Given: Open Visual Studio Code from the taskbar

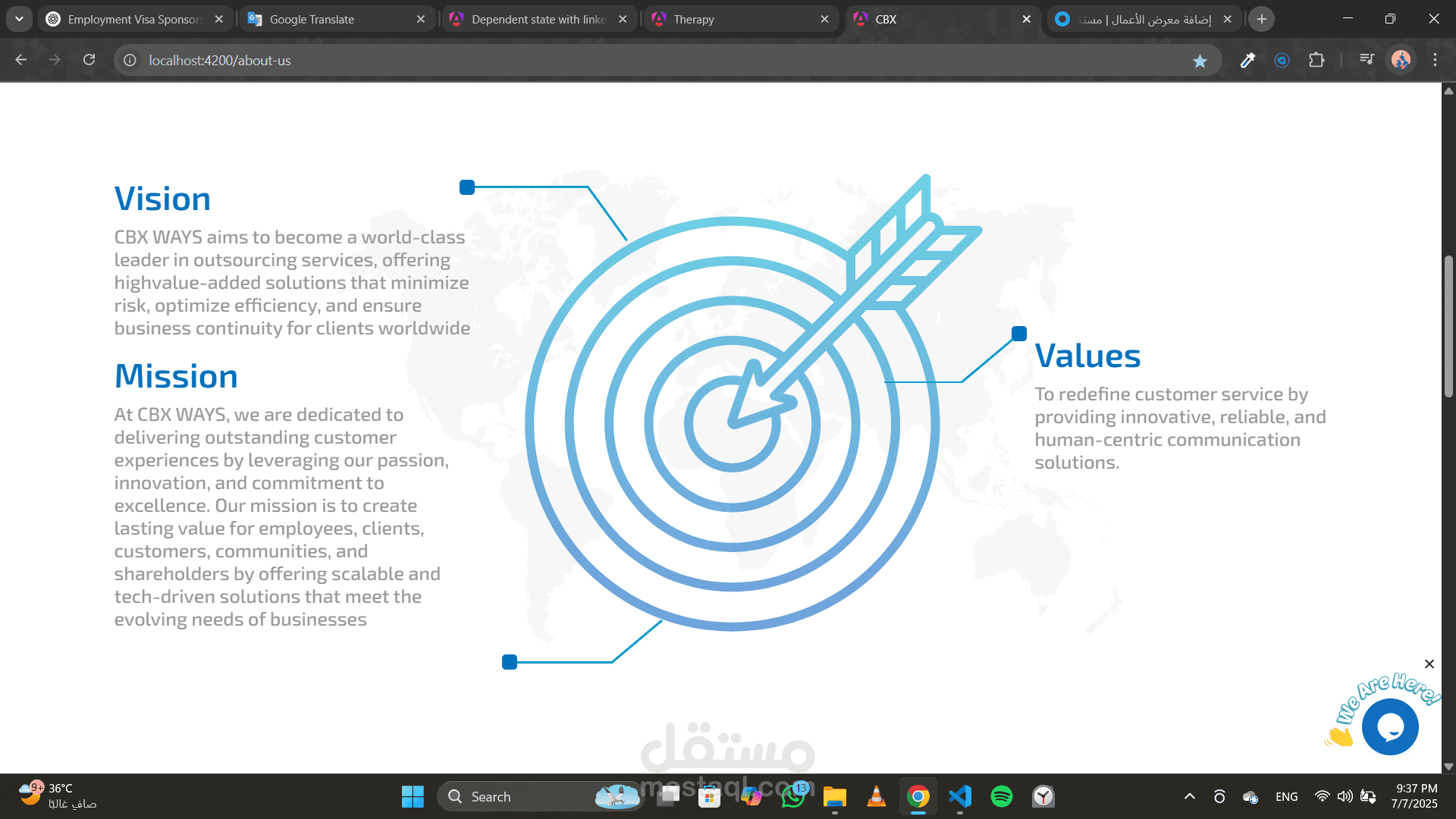Looking at the screenshot, I should [960, 797].
